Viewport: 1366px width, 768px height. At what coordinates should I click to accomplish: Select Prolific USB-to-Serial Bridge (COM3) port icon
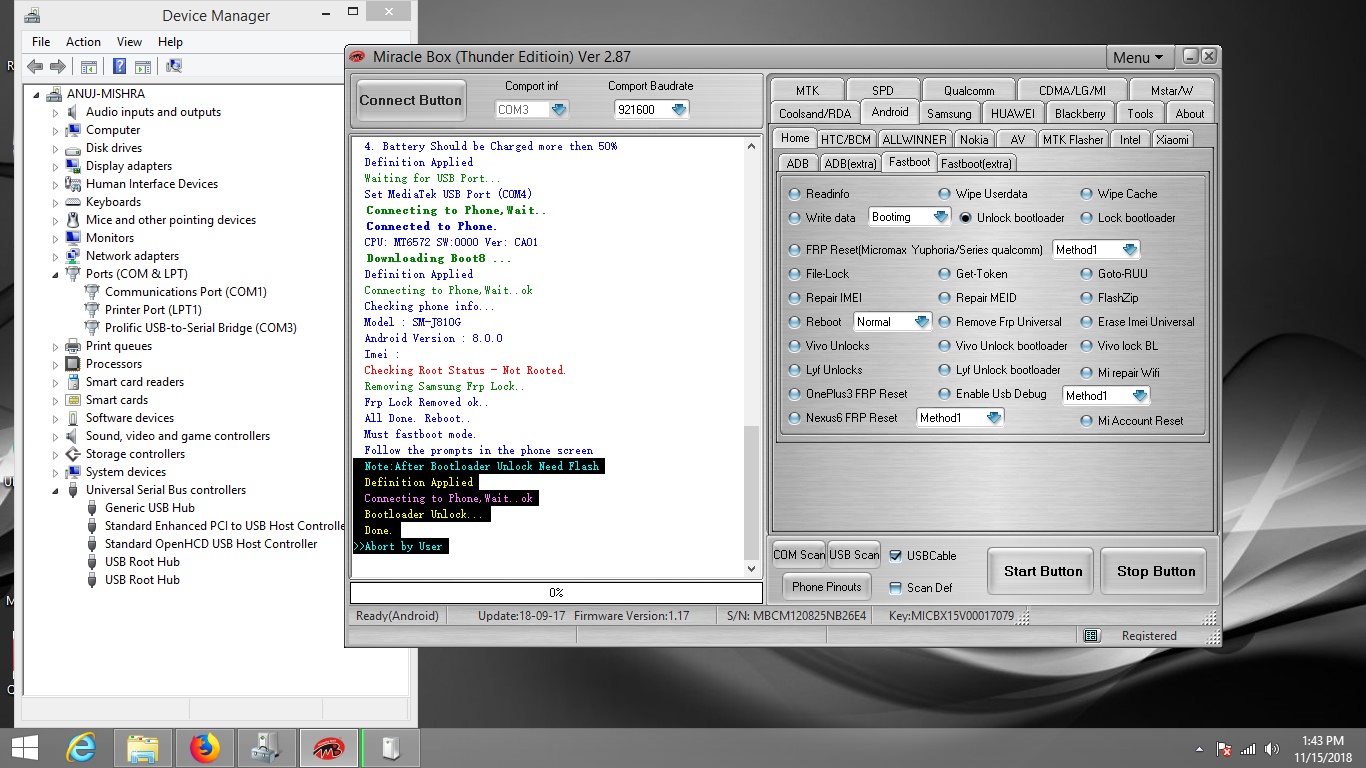click(x=92, y=328)
